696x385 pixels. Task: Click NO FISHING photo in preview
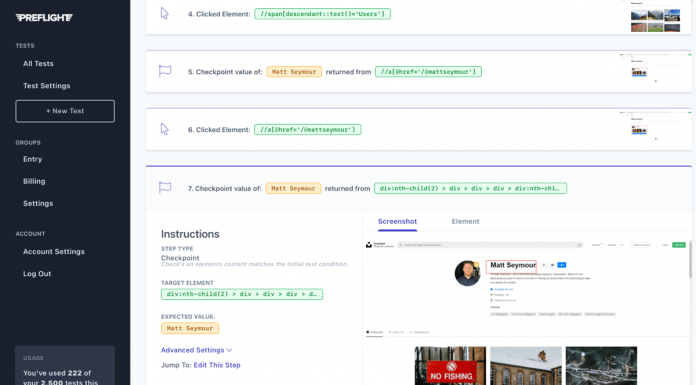[x=450, y=366]
